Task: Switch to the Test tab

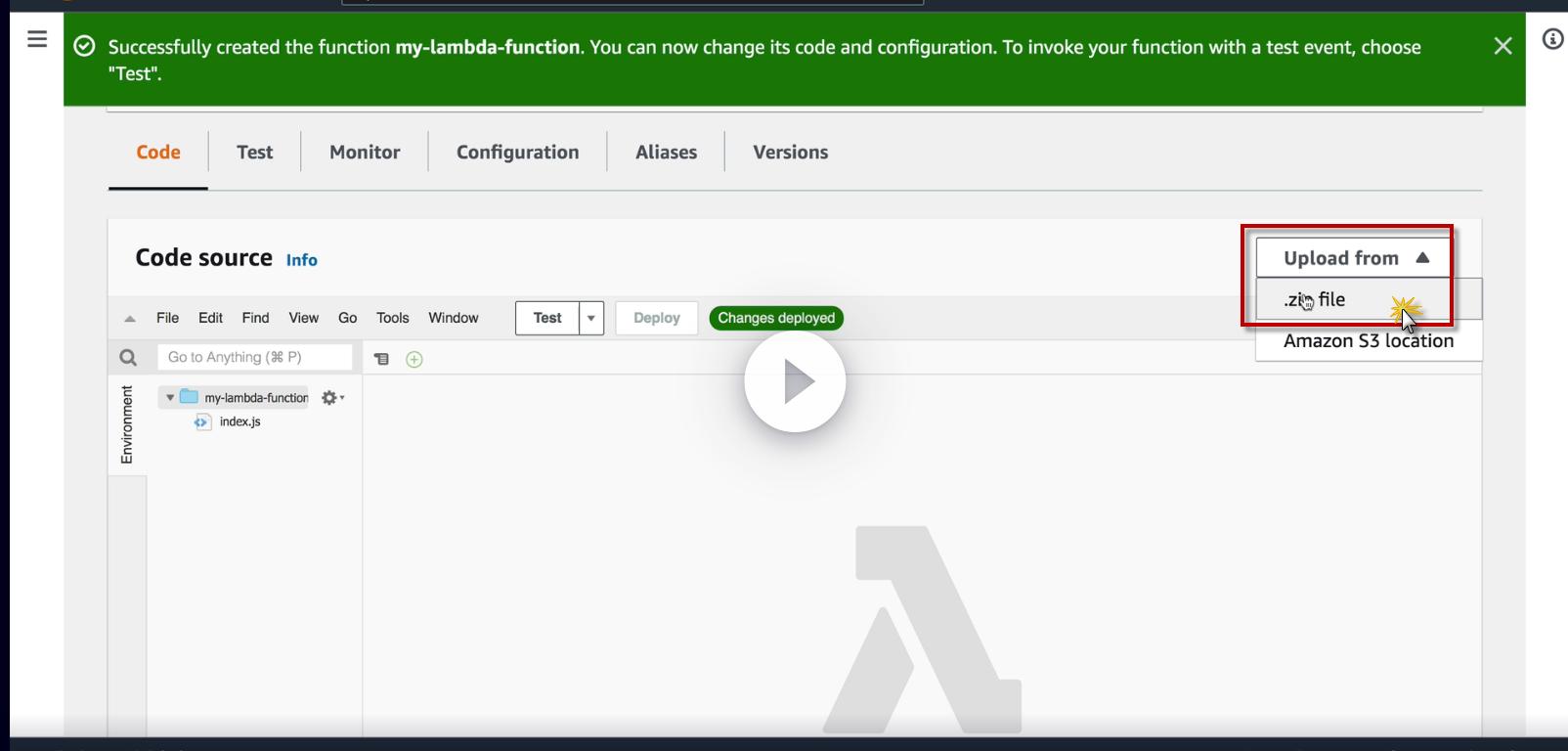Action: pyautogui.click(x=254, y=153)
